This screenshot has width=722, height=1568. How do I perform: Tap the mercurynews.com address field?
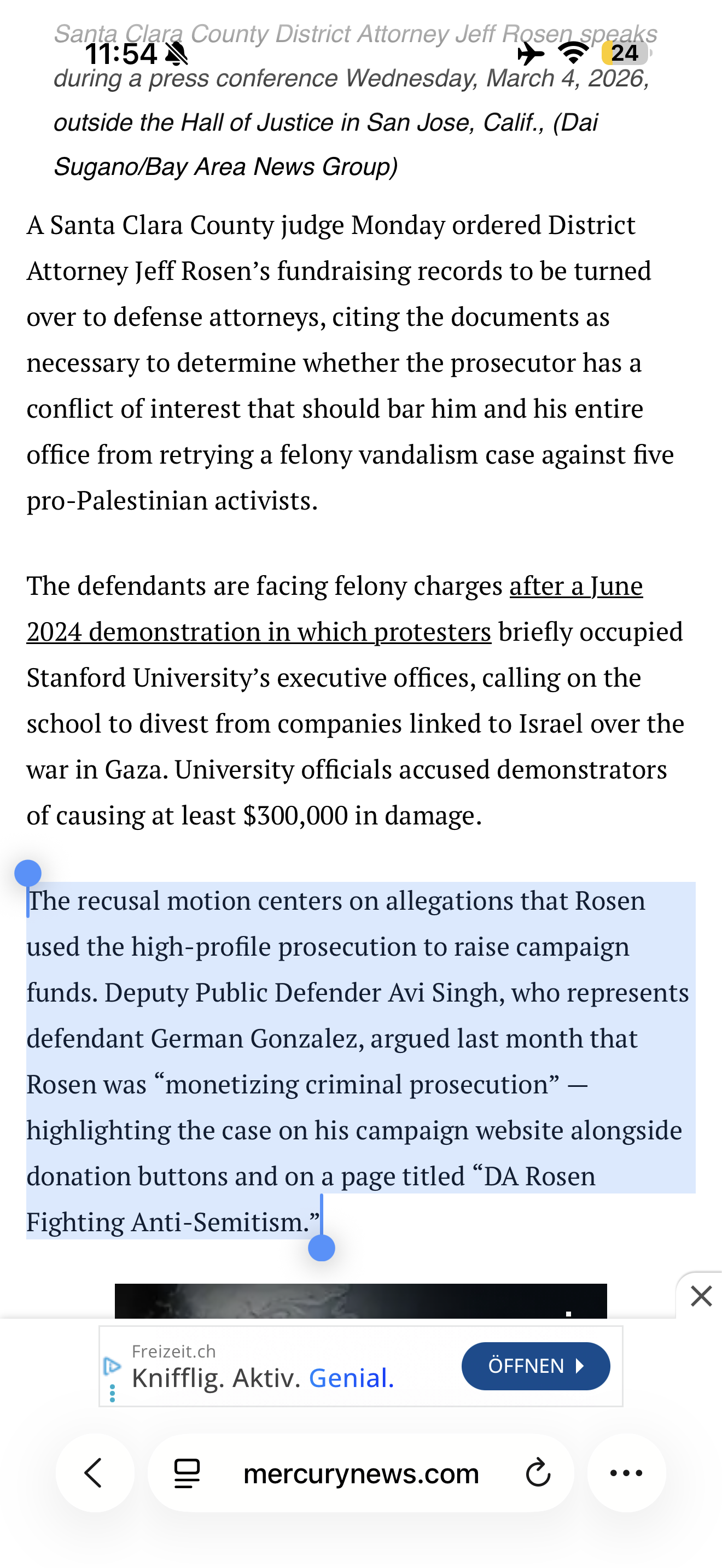click(360, 1473)
